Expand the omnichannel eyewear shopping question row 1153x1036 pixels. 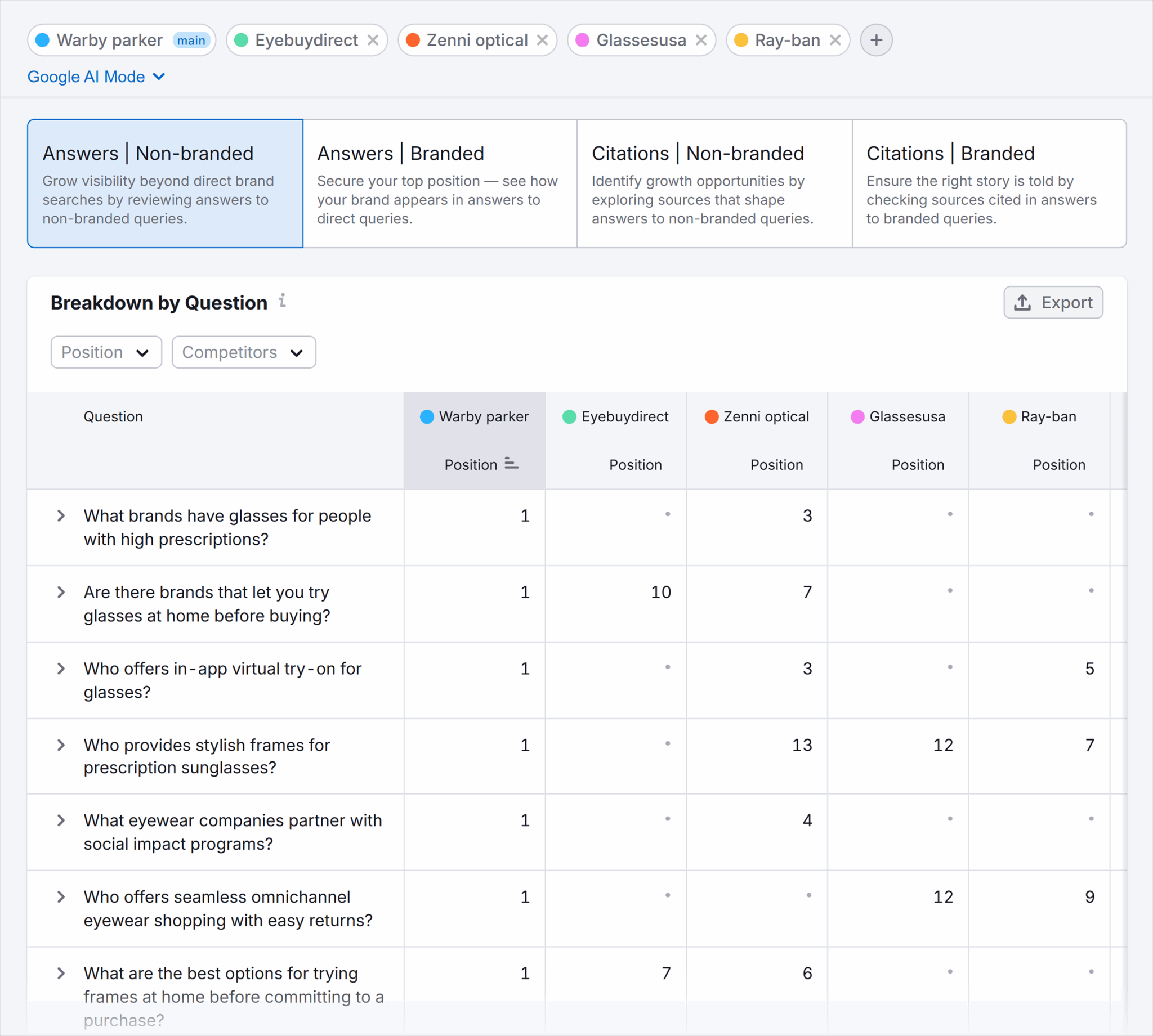click(61, 897)
